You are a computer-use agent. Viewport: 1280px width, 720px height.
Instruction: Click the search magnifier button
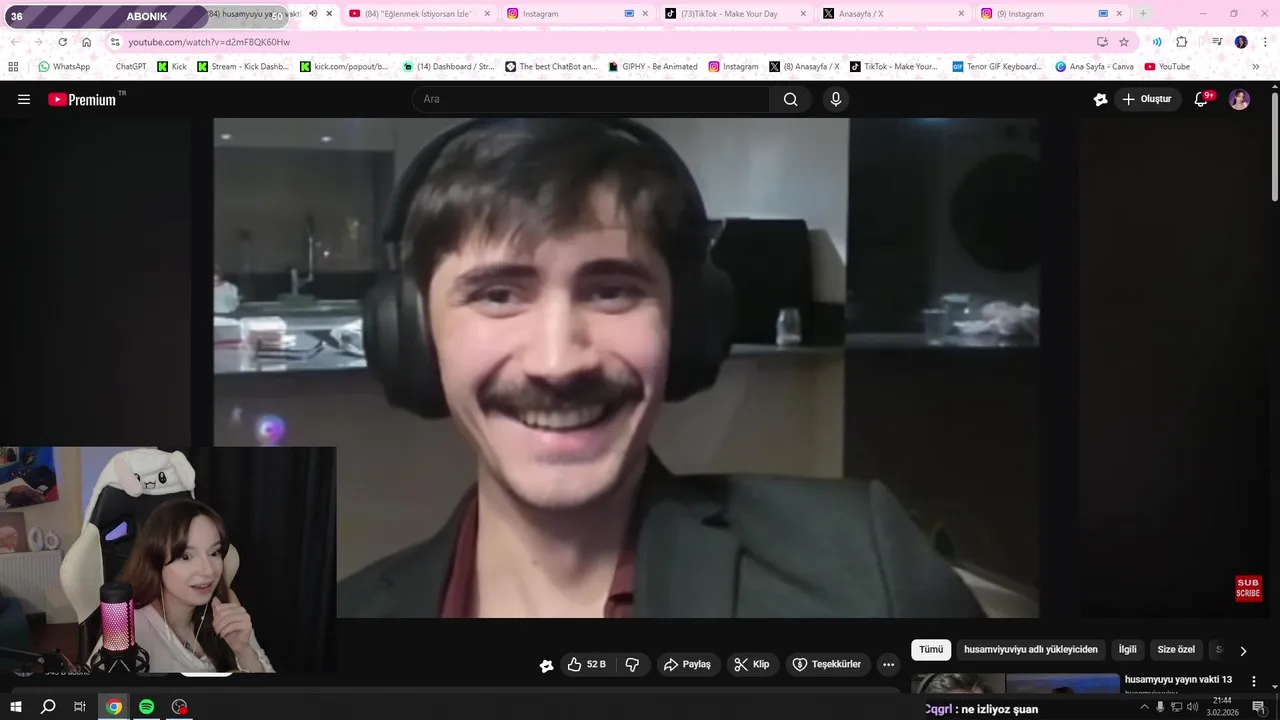pos(790,99)
